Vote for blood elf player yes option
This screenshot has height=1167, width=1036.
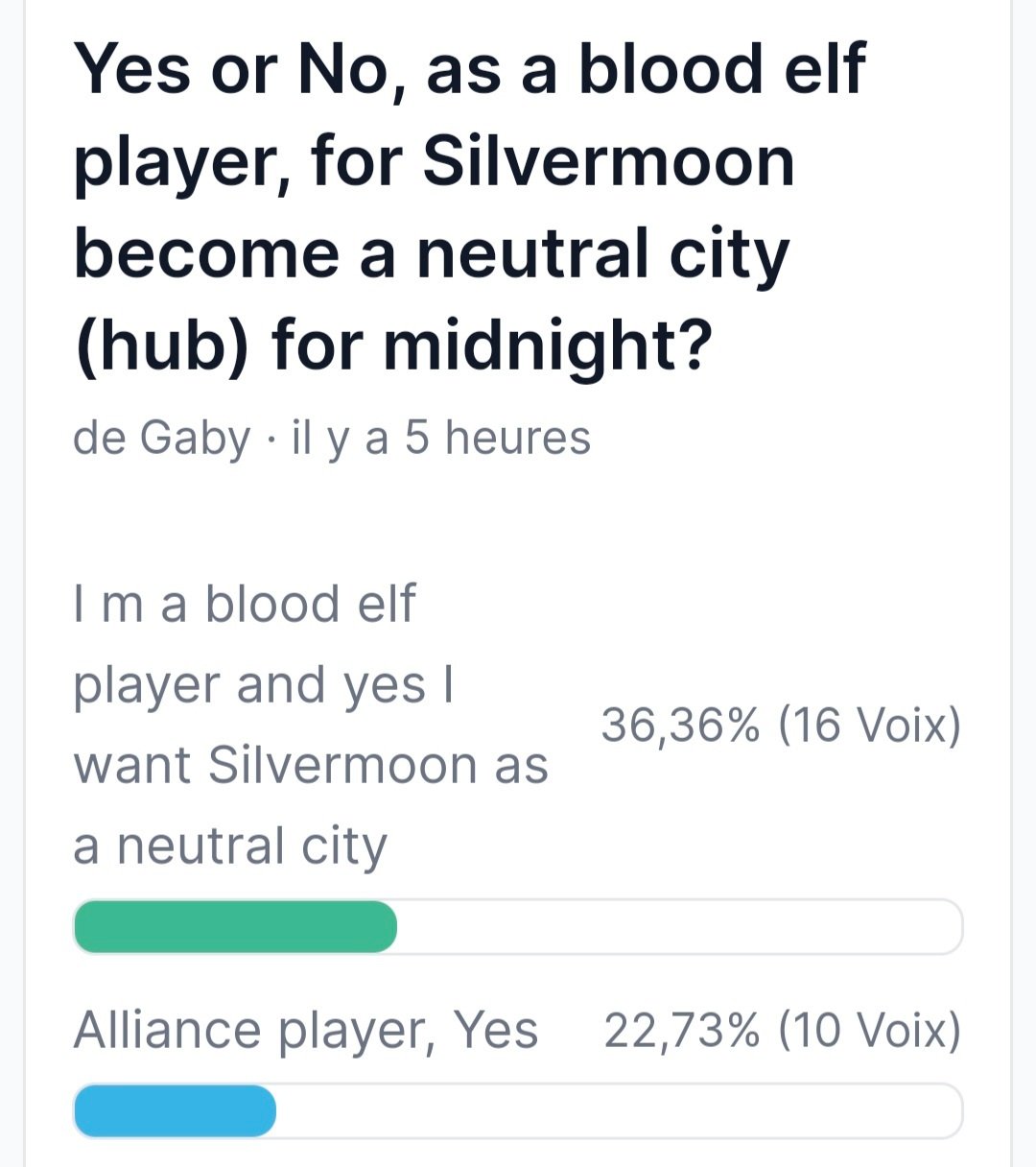[310, 725]
